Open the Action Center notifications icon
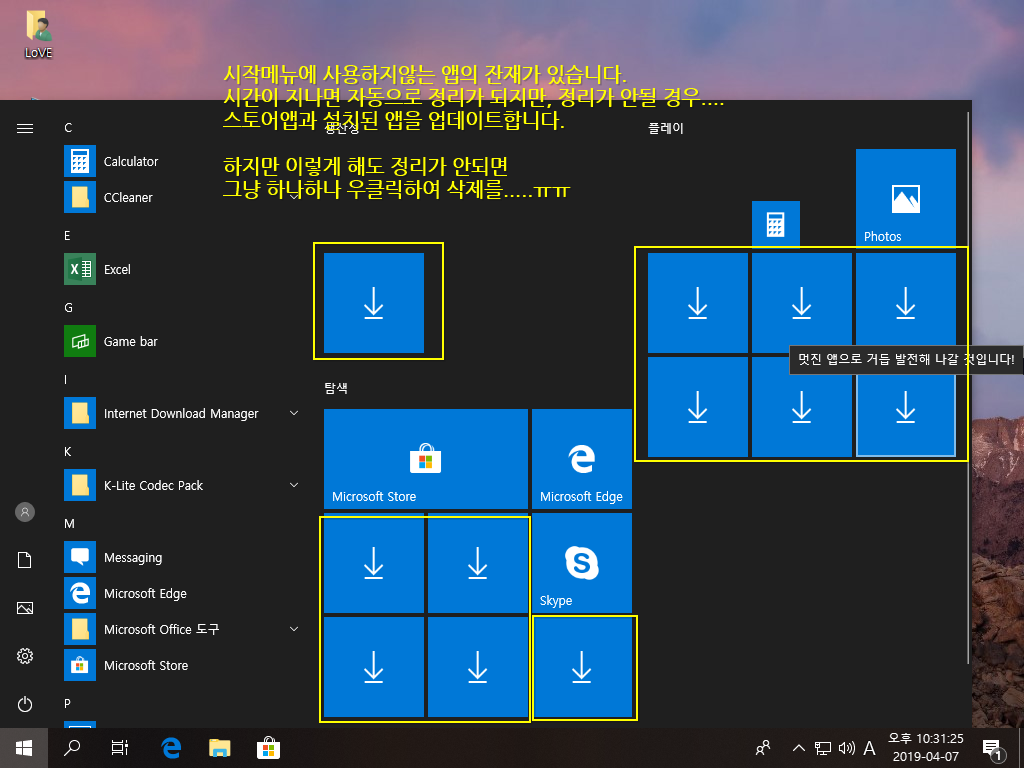Screen dimensions: 1024x768 point(992,749)
